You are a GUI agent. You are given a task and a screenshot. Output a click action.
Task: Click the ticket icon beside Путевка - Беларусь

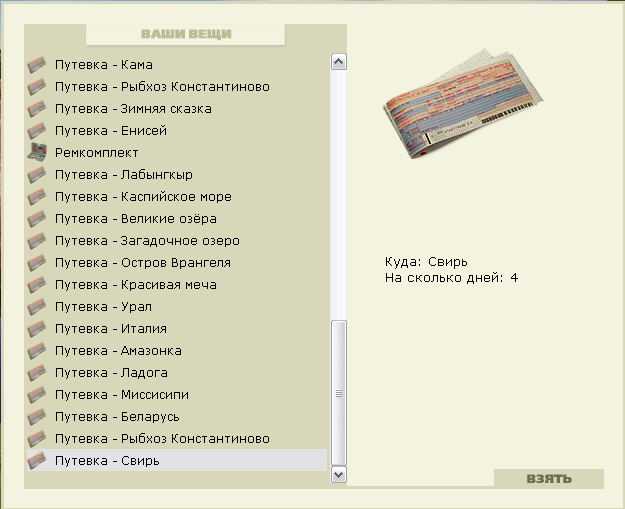point(37,417)
